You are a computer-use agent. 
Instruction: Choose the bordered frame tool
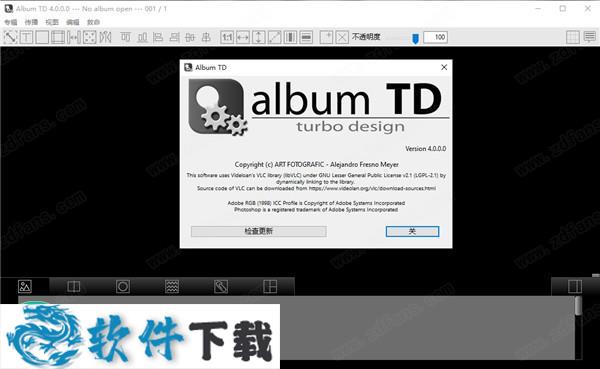[x=58, y=37]
